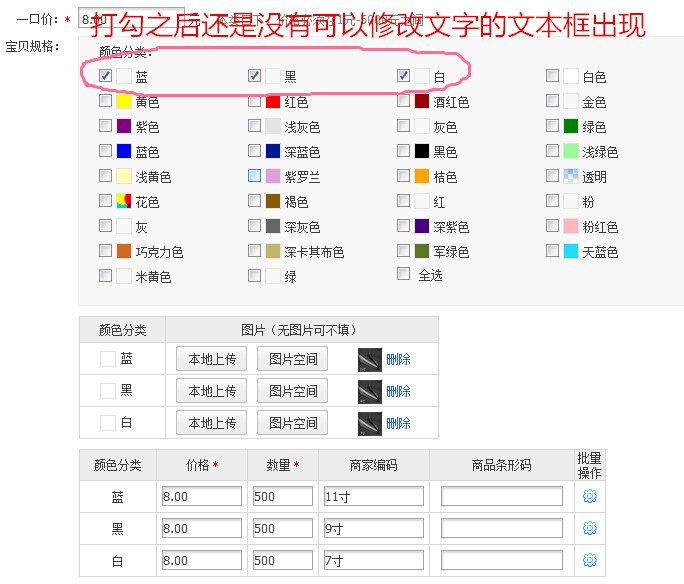Open batch operation gear for 黑 row
Image resolution: width=684 pixels, height=584 pixels.
click(589, 528)
